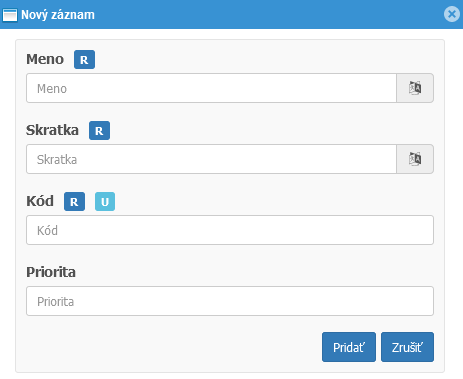Open translations for the Skratka field

click(415, 159)
